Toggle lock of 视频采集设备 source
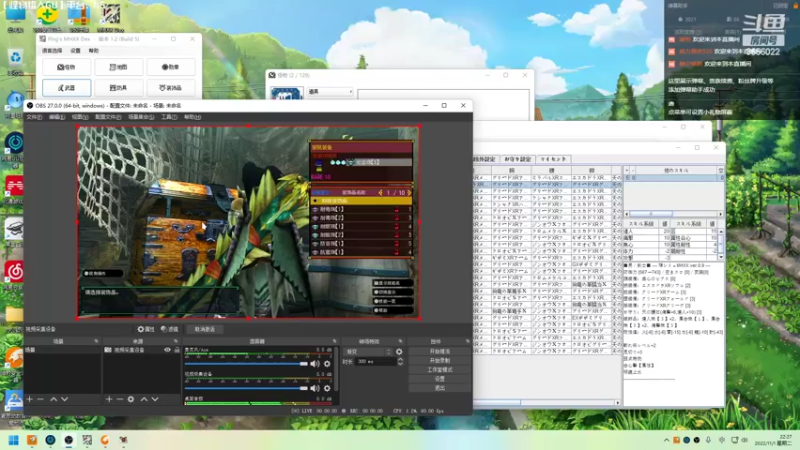The image size is (800, 450). [x=177, y=350]
